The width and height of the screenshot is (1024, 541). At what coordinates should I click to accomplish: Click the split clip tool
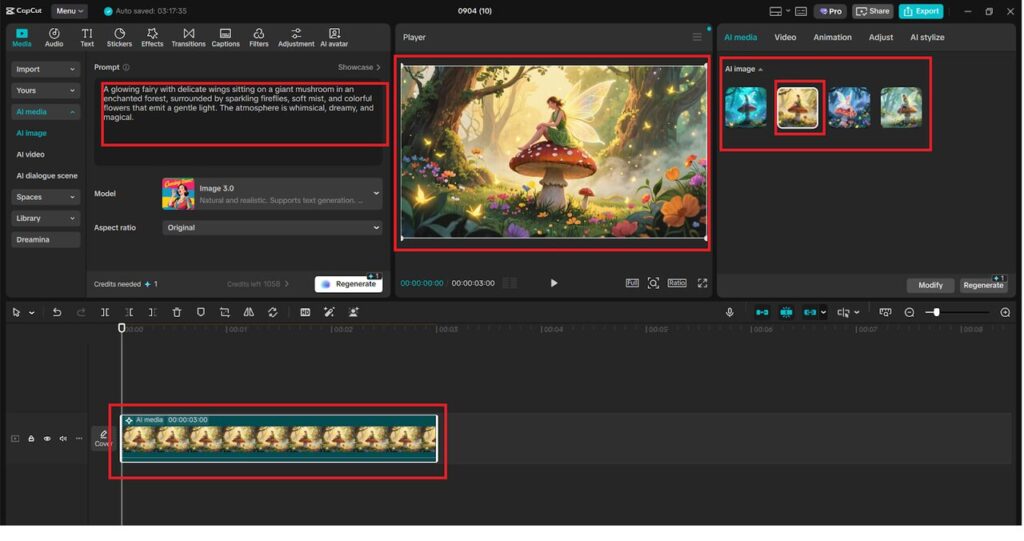[x=105, y=312]
